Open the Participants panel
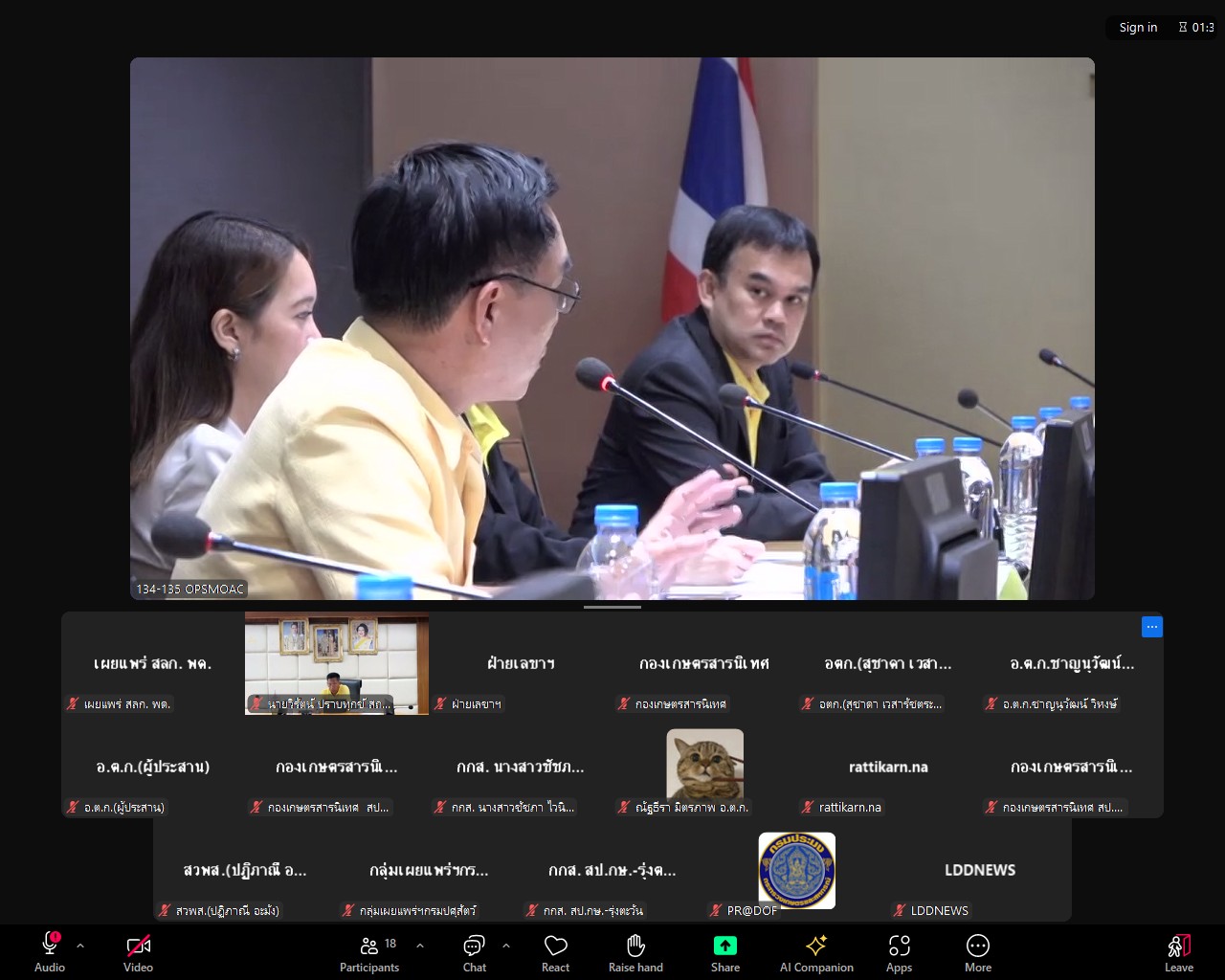Viewport: 1225px width, 980px height. coord(369,952)
